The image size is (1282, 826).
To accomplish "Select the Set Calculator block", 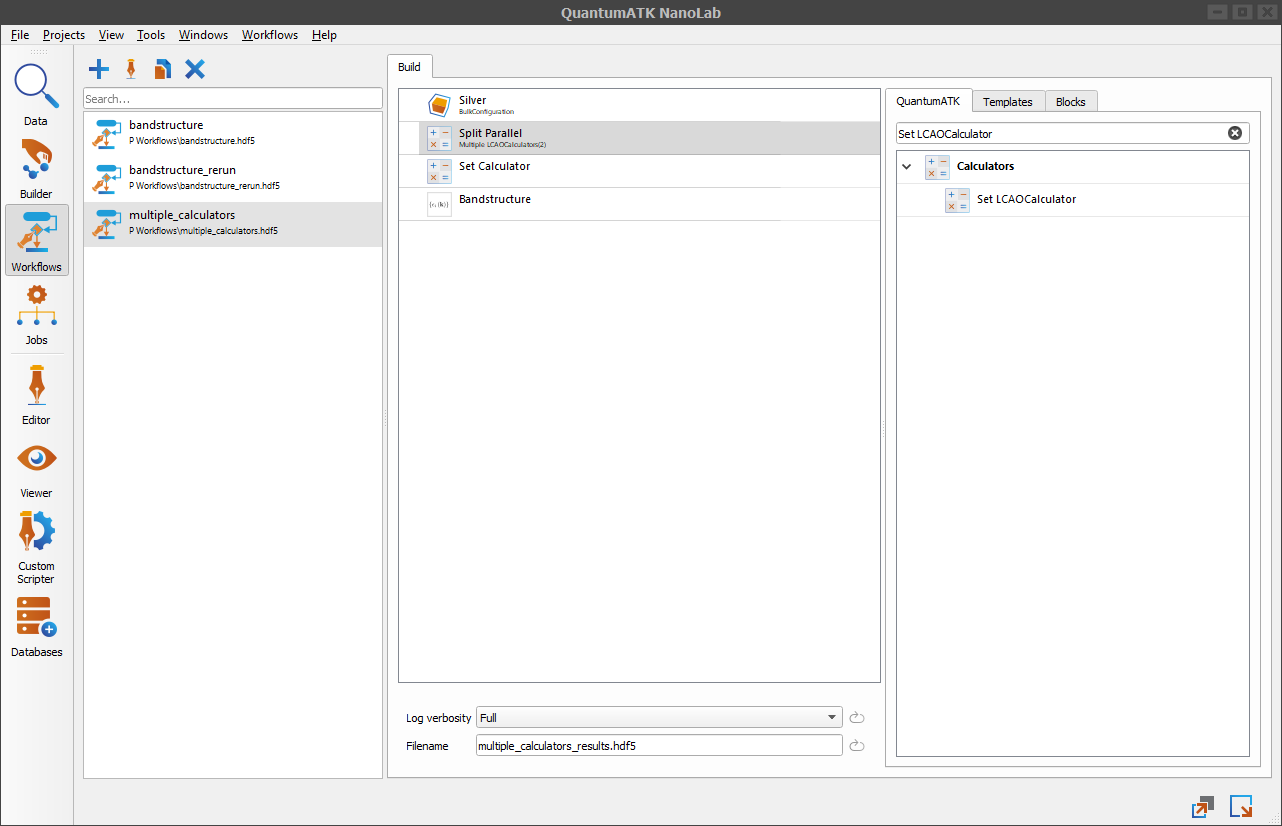I will coord(639,171).
